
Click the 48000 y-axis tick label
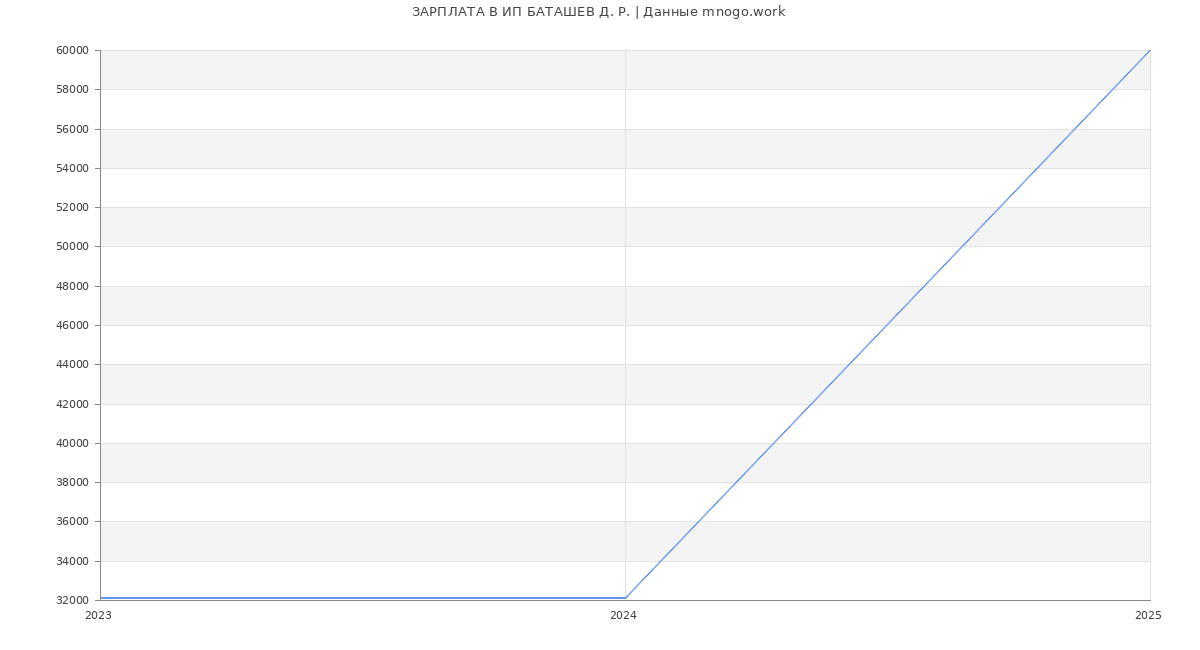pos(73,286)
